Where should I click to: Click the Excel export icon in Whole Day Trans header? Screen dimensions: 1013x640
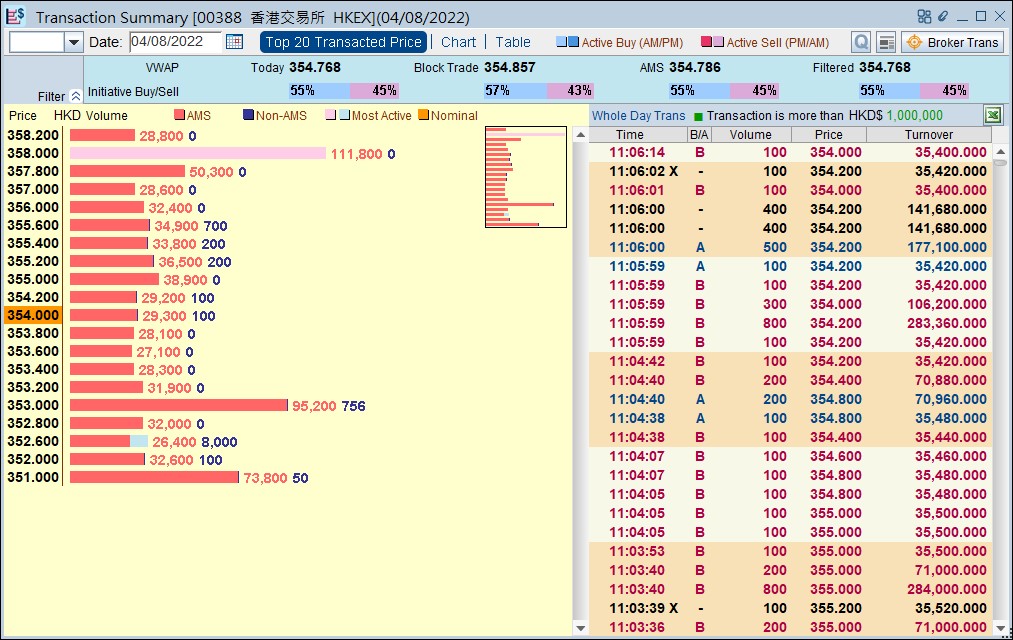tap(992, 115)
